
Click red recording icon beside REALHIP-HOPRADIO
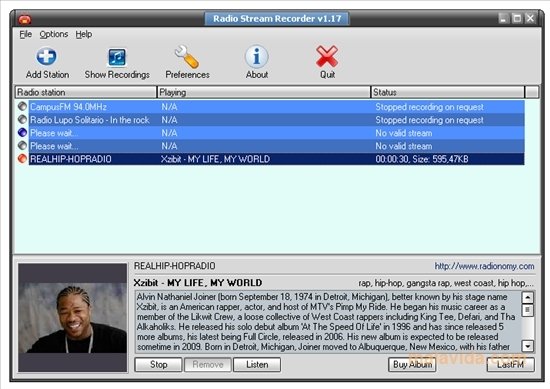pos(22,159)
